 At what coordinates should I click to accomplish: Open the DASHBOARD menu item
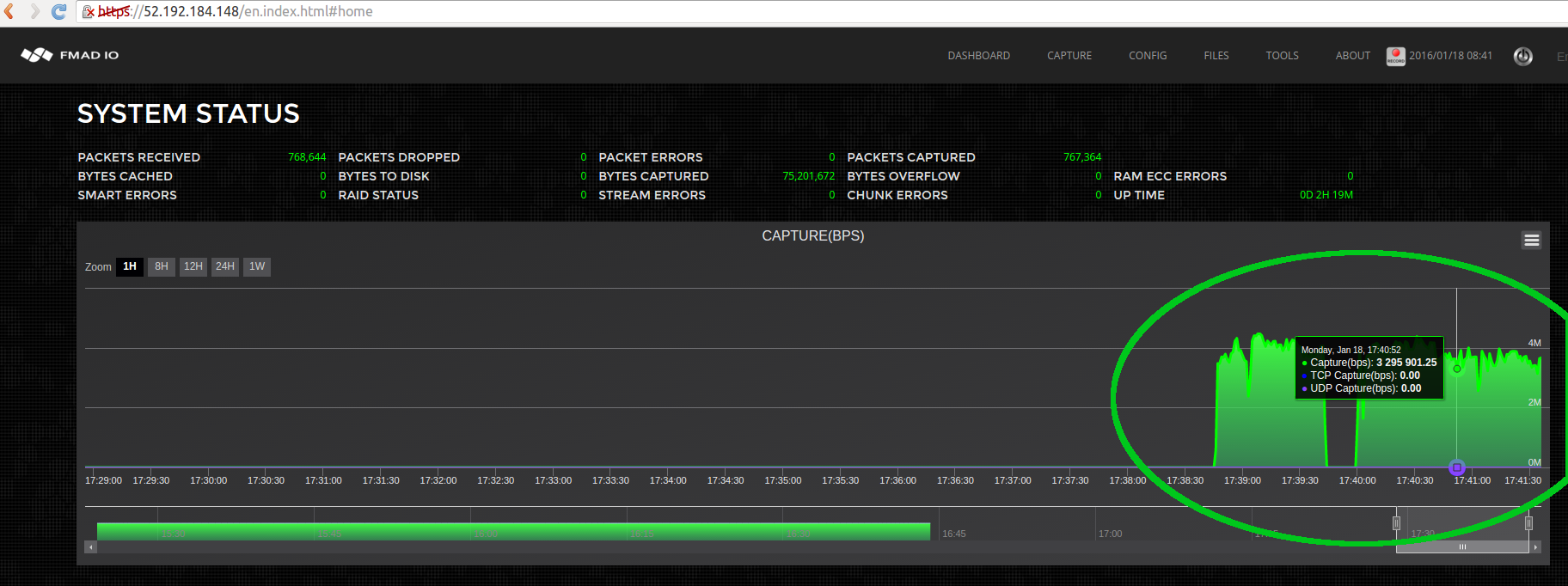978,55
